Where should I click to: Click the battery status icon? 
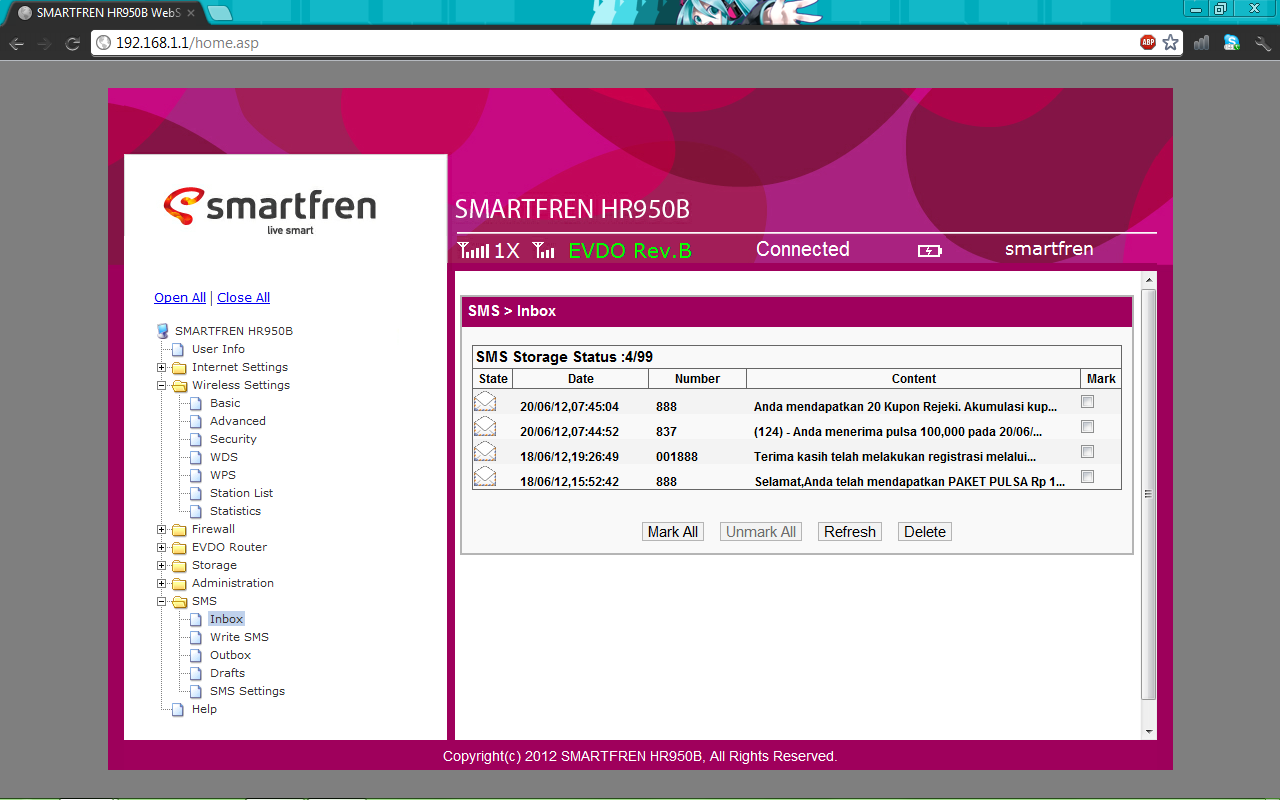pos(930,250)
